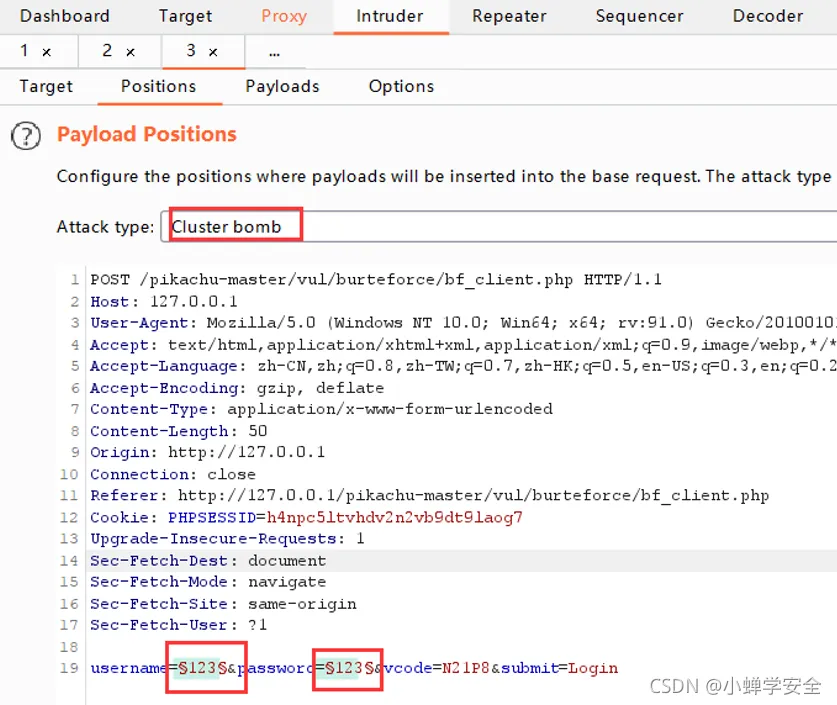Click the Sec-Fetch-Mode: navigate line
The height and width of the screenshot is (705, 837).
click(x=208, y=582)
